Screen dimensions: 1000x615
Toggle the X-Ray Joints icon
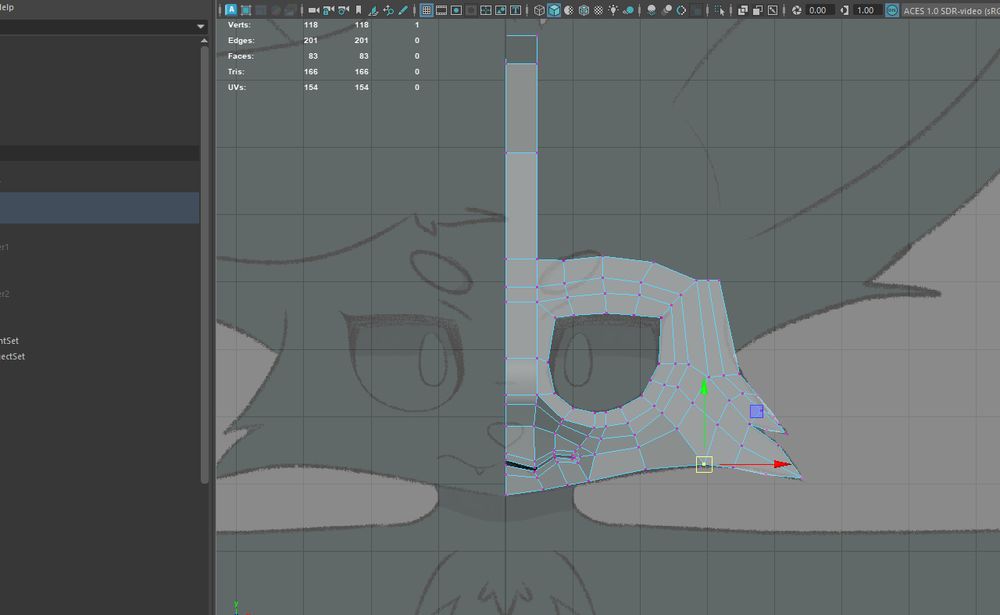[773, 10]
